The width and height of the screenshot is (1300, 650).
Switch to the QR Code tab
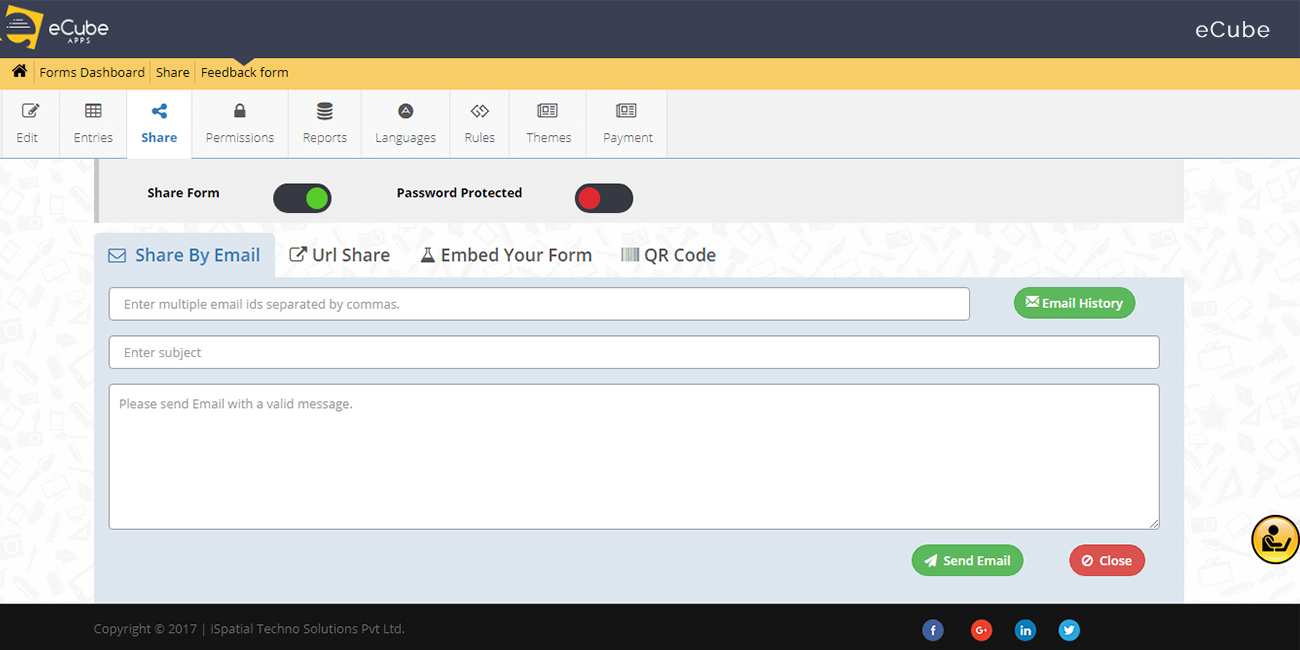(668, 255)
